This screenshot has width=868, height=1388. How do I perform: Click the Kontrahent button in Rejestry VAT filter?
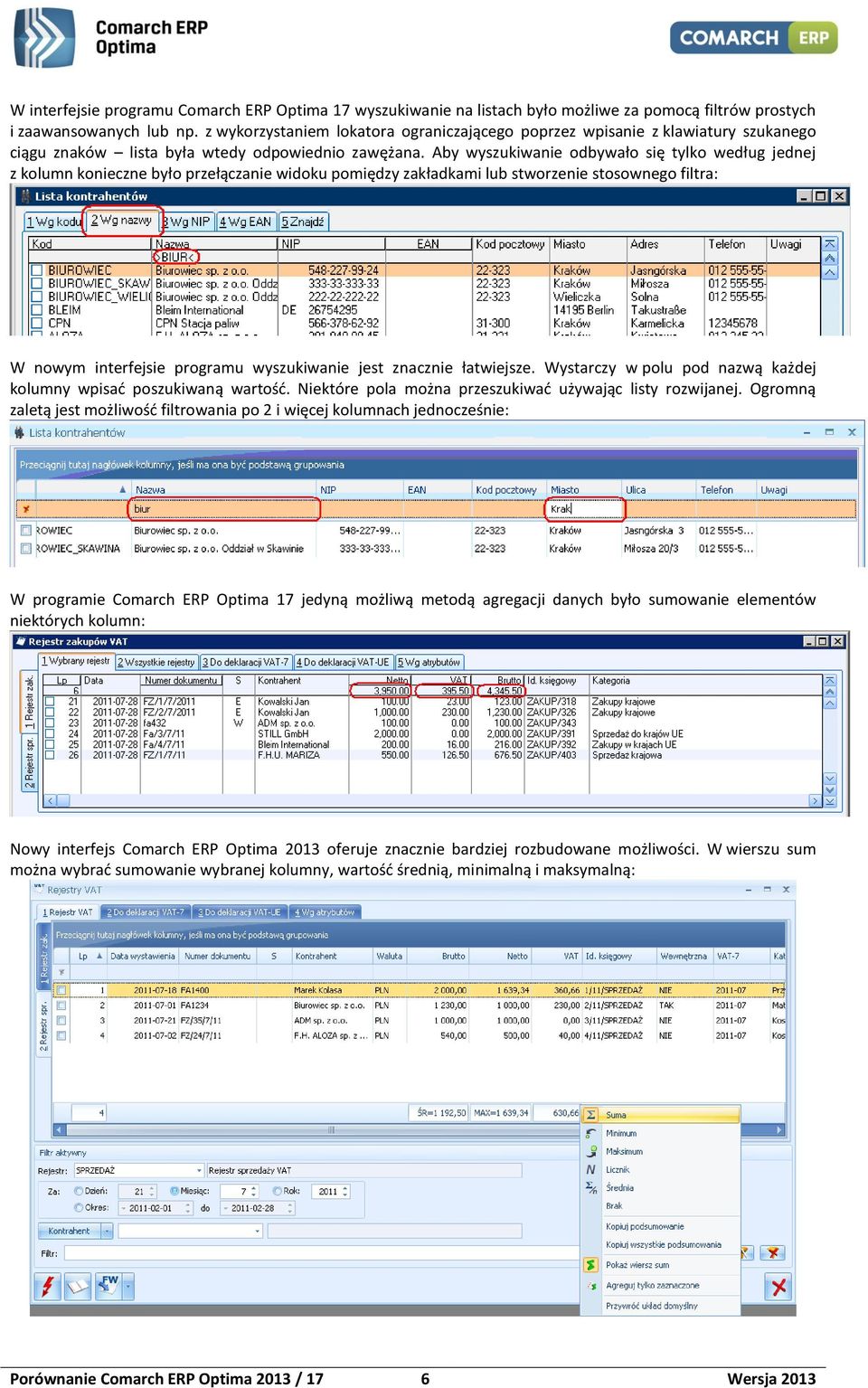coord(69,1231)
